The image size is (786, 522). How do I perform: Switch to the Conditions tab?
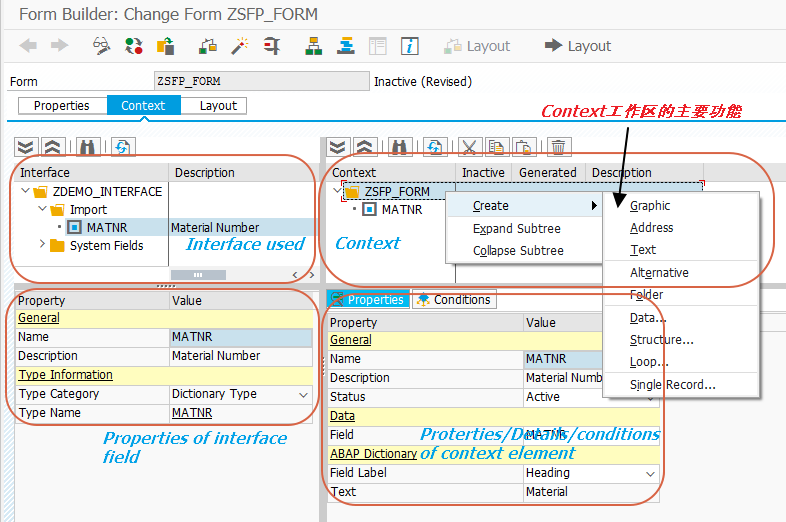[x=454, y=300]
